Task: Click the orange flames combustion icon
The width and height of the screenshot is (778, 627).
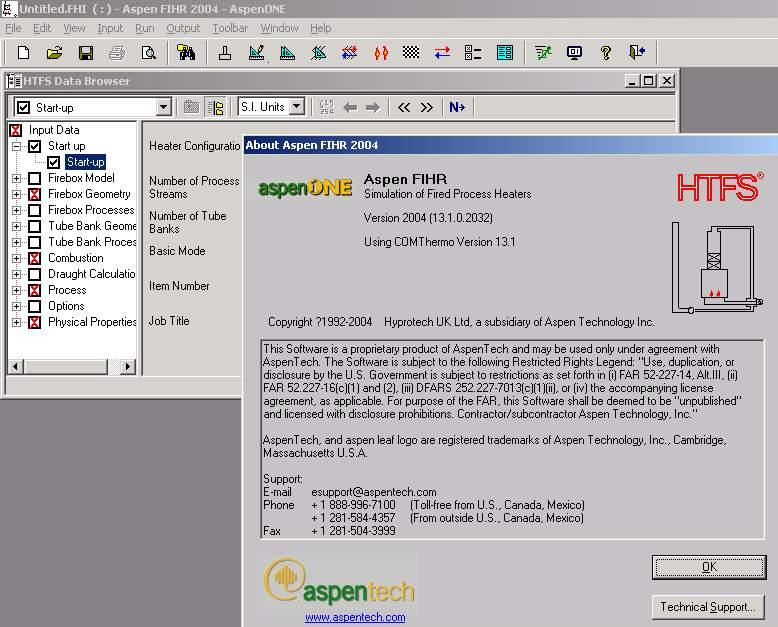Action: pos(381,53)
